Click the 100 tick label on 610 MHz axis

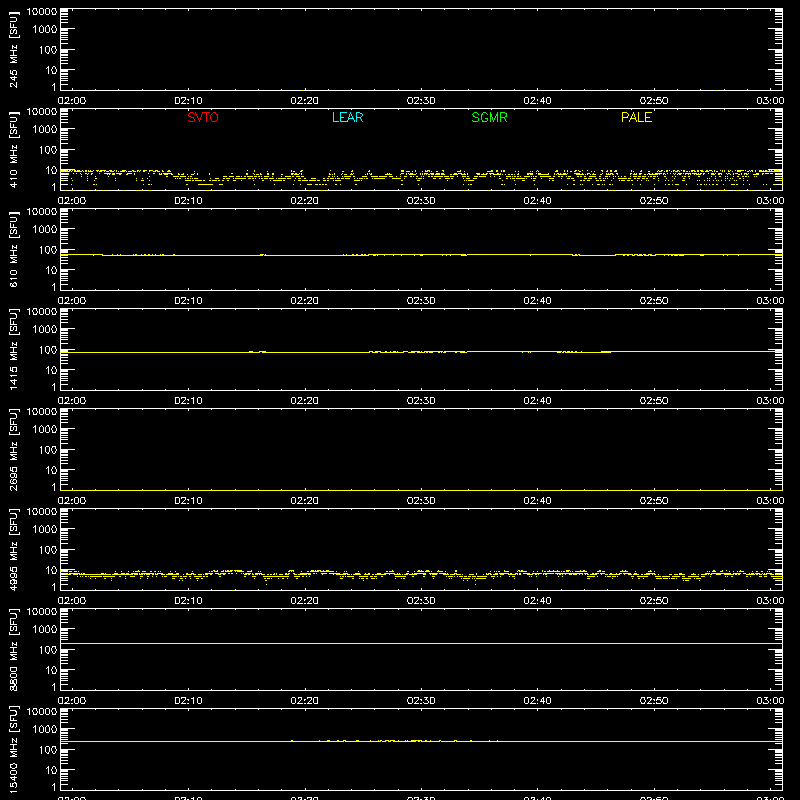click(x=48, y=250)
